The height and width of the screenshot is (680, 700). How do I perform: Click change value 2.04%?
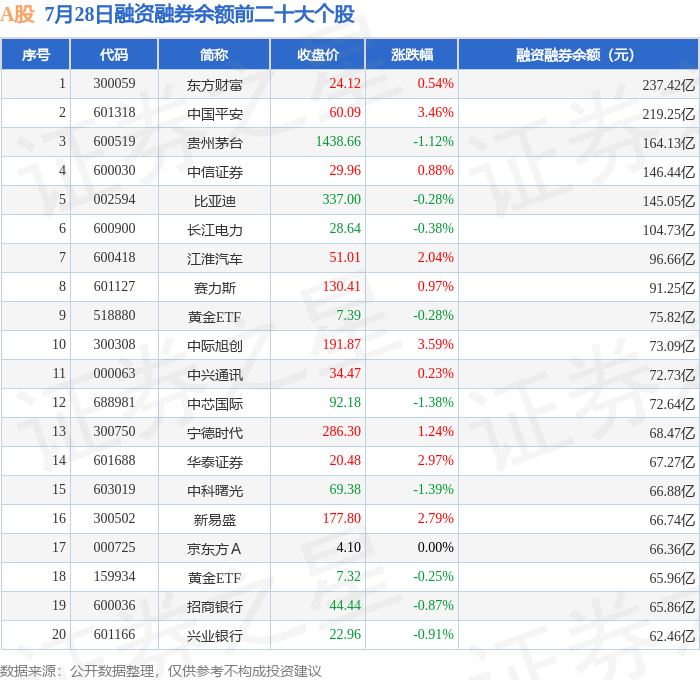tap(435, 258)
